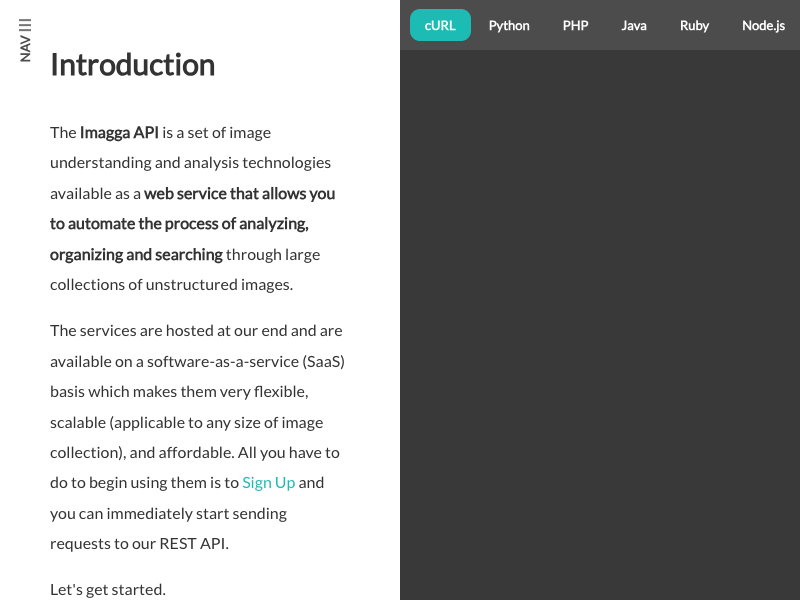The height and width of the screenshot is (600, 800).
Task: Switch to the PHP code tab
Action: point(576,26)
